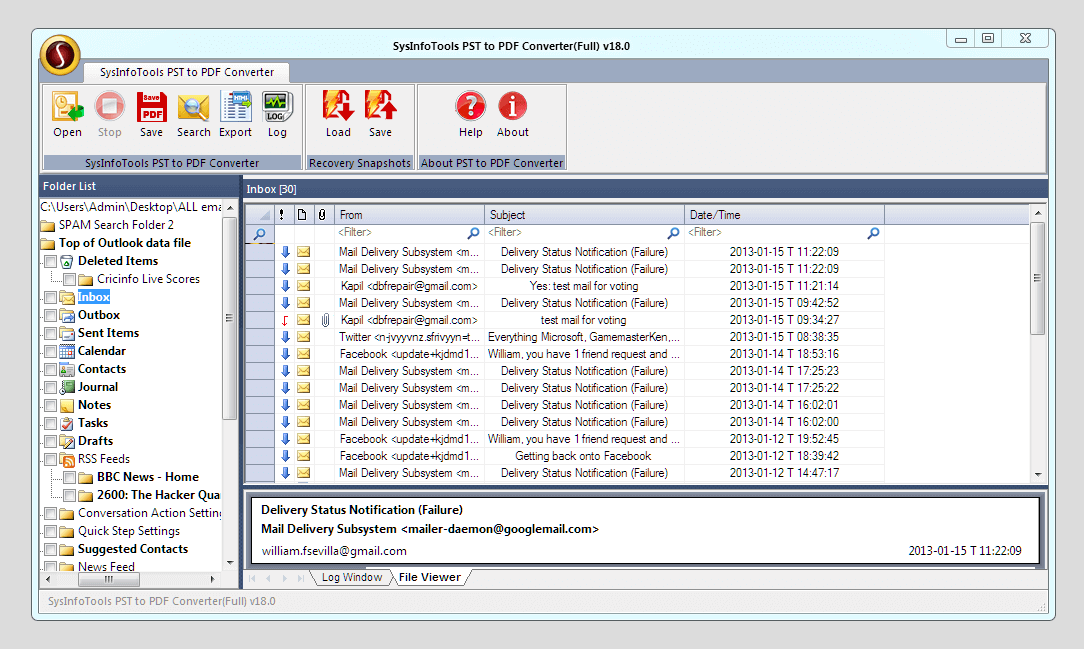1084x649 pixels.
Task: Click the From filter magnifier icon
Action: point(474,233)
